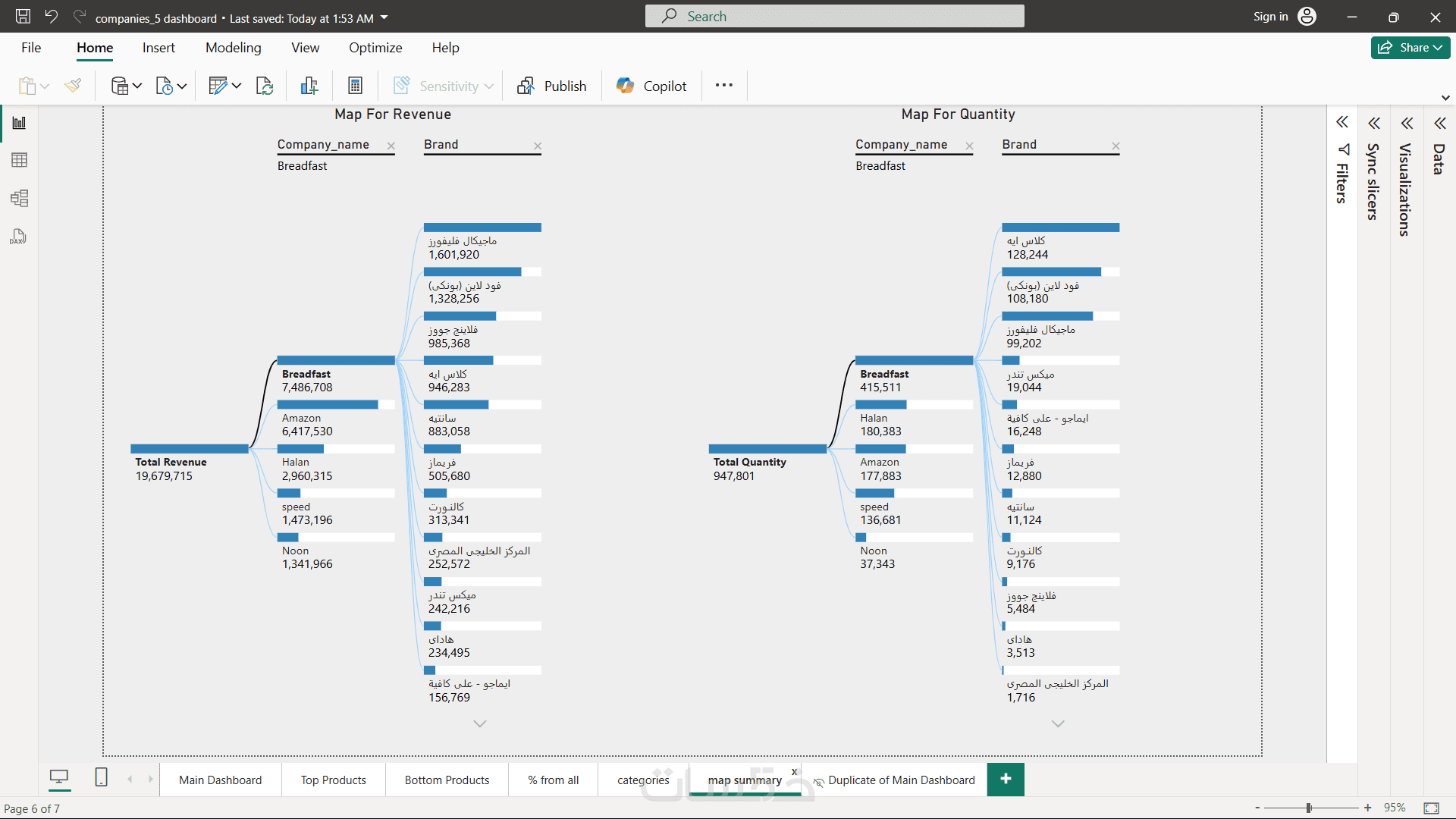Click the Share button
The width and height of the screenshot is (1456, 819).
(1410, 47)
